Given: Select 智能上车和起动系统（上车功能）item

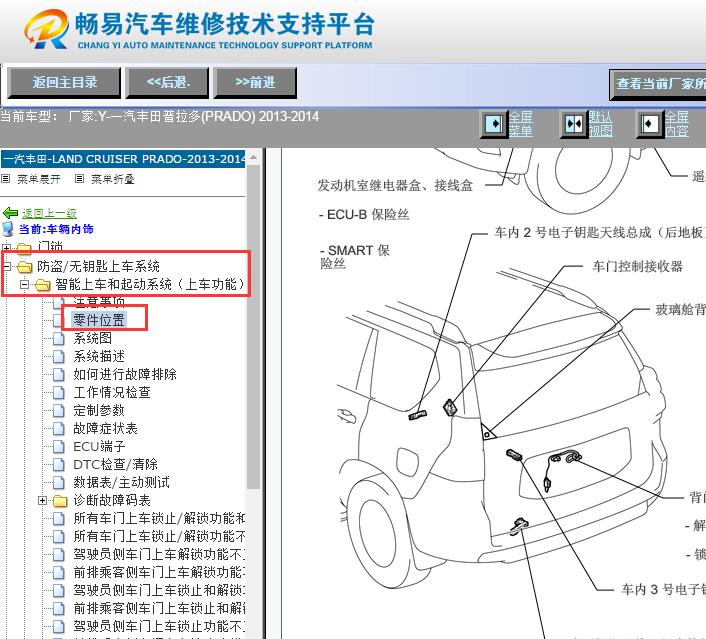Looking at the screenshot, I should tap(151, 284).
